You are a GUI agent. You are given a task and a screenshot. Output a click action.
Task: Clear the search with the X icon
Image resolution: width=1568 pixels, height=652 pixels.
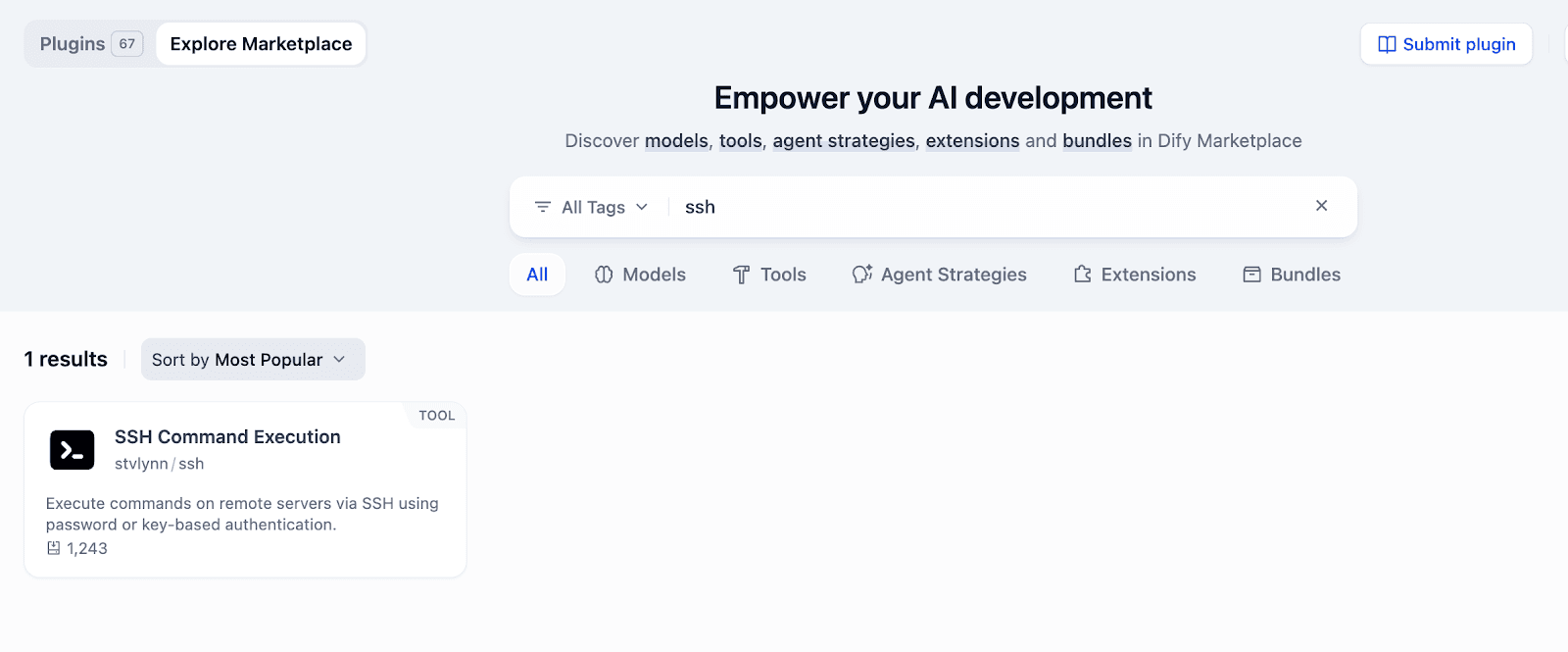pyautogui.click(x=1321, y=206)
